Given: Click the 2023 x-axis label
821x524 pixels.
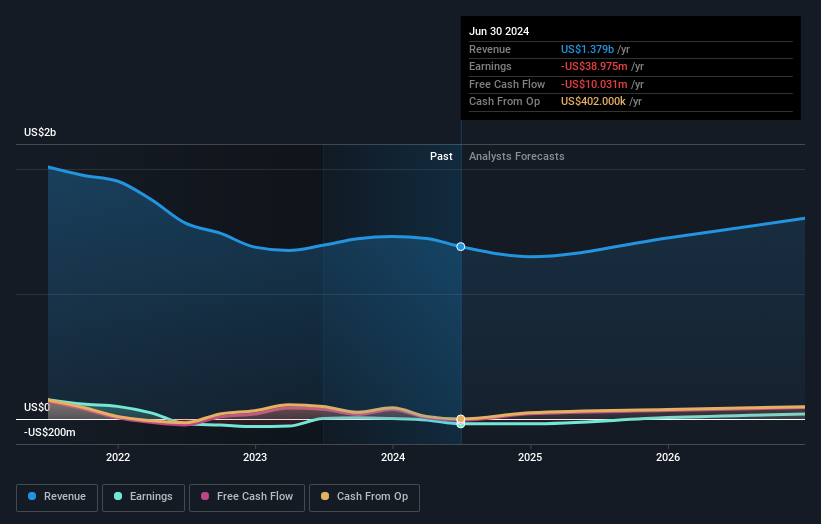Looking at the screenshot, I should pos(255,457).
